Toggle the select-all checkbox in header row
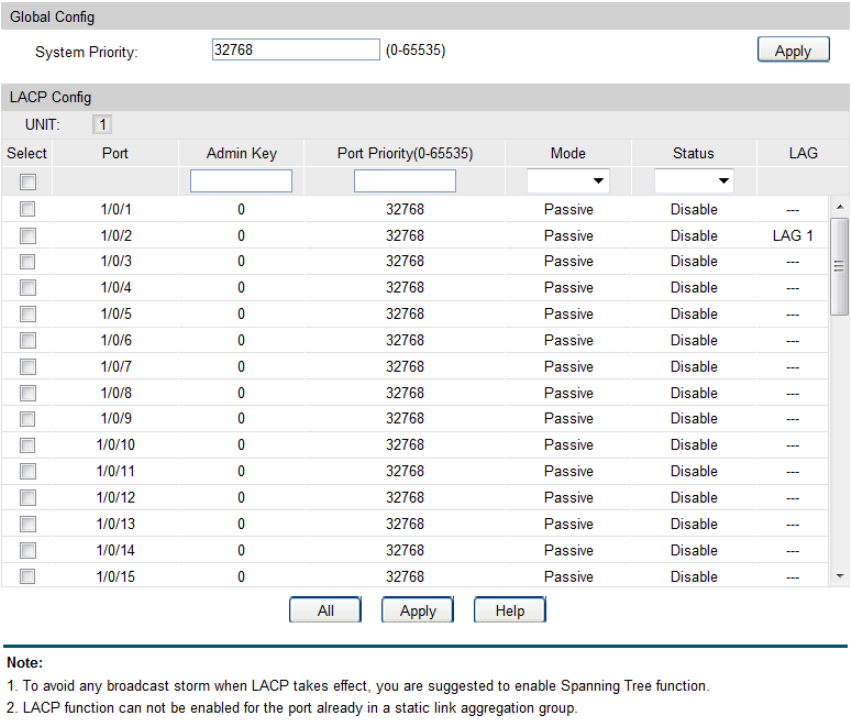The width and height of the screenshot is (851, 726). coord(28,181)
